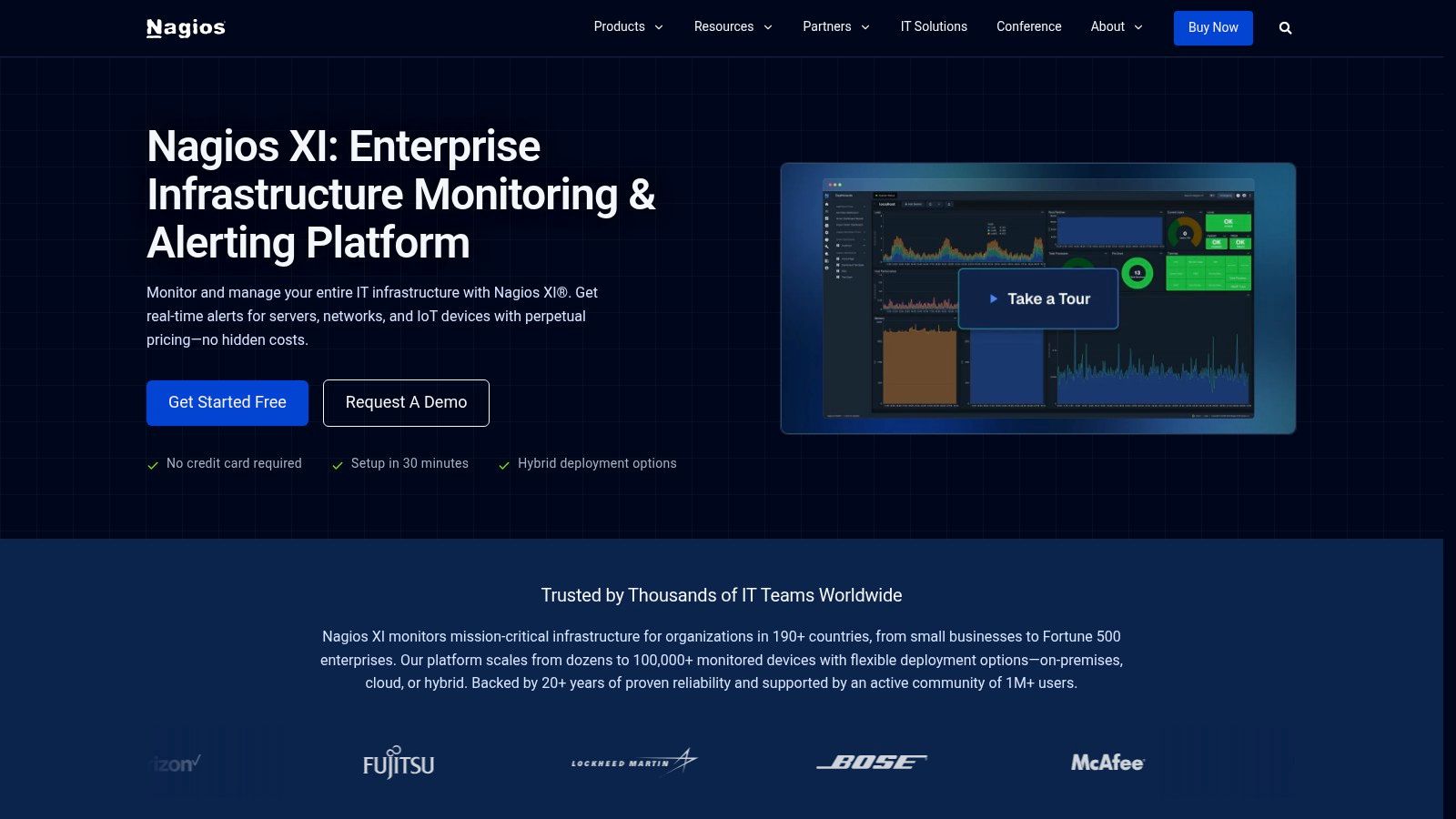Open the search magnifier icon
The height and width of the screenshot is (819, 1456).
(1285, 28)
